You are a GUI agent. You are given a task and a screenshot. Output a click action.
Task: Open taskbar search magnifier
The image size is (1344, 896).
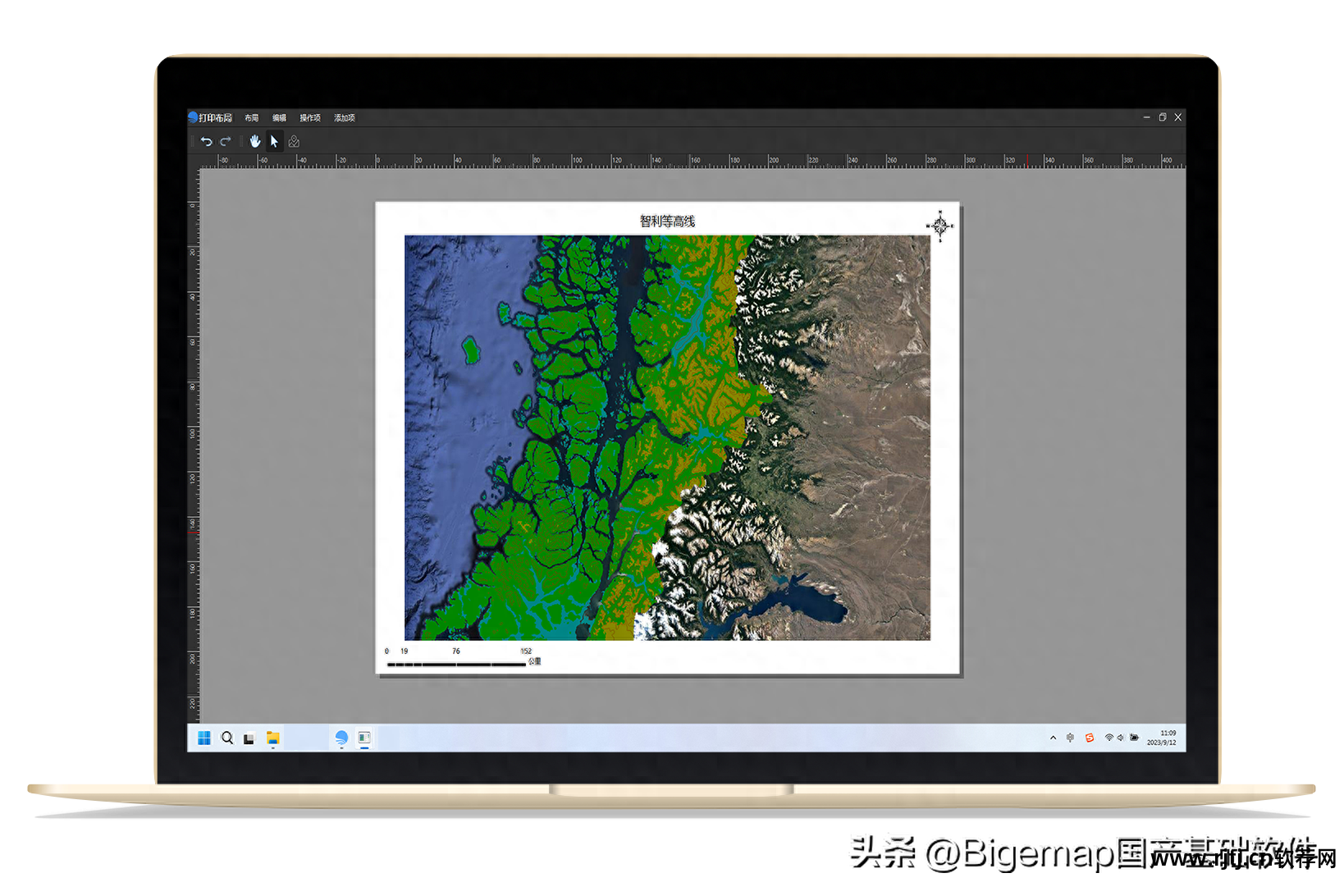227,738
